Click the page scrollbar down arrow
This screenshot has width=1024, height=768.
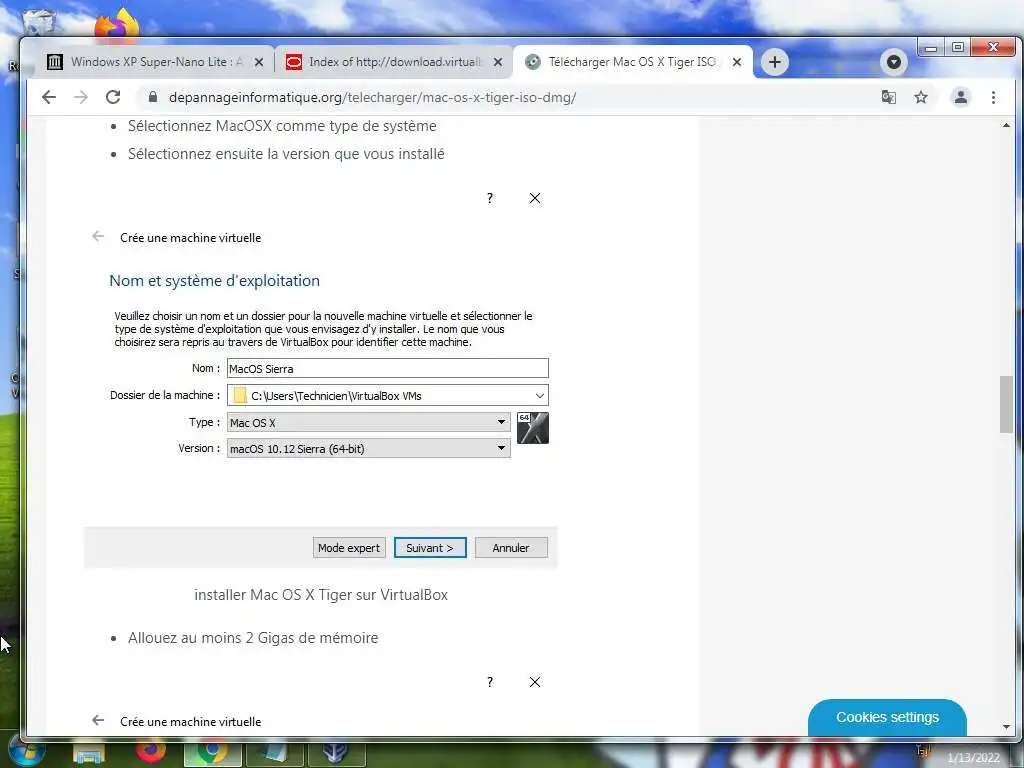coord(1006,727)
